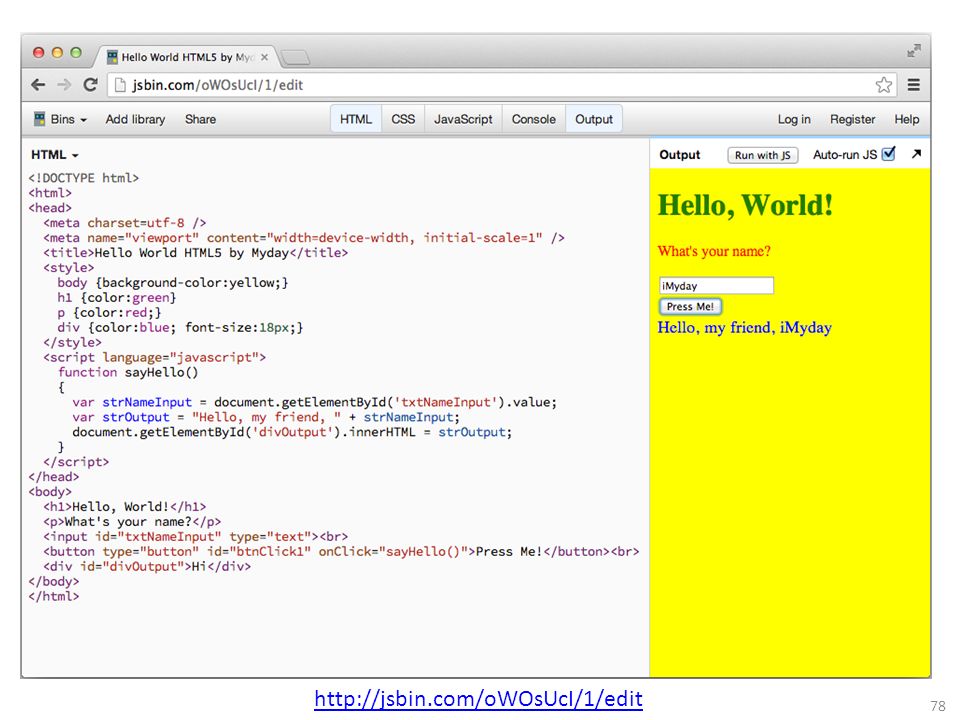Viewport: 960px width, 720px height.
Task: Click the "What's your name?" text
Action: coord(714,251)
